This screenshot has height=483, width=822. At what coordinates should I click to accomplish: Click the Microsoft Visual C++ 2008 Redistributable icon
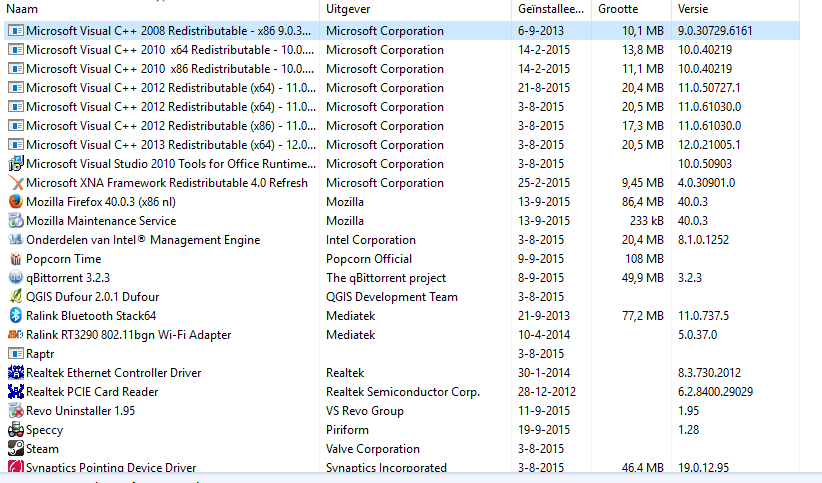16,31
